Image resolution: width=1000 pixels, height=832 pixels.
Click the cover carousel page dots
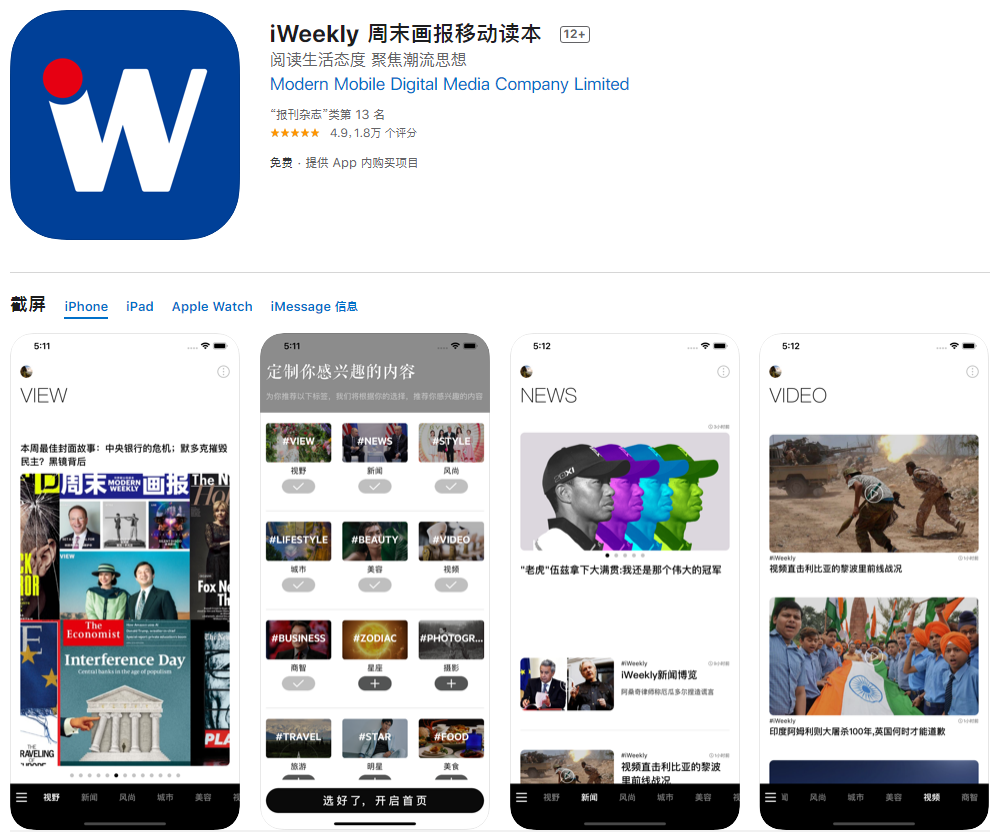125,776
